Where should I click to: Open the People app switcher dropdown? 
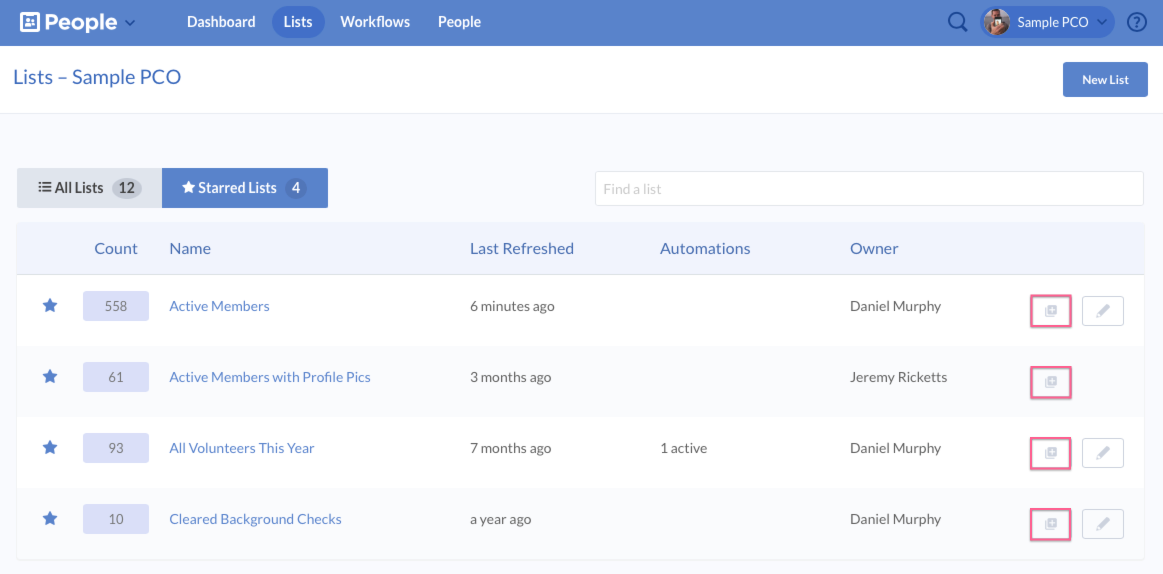click(79, 22)
